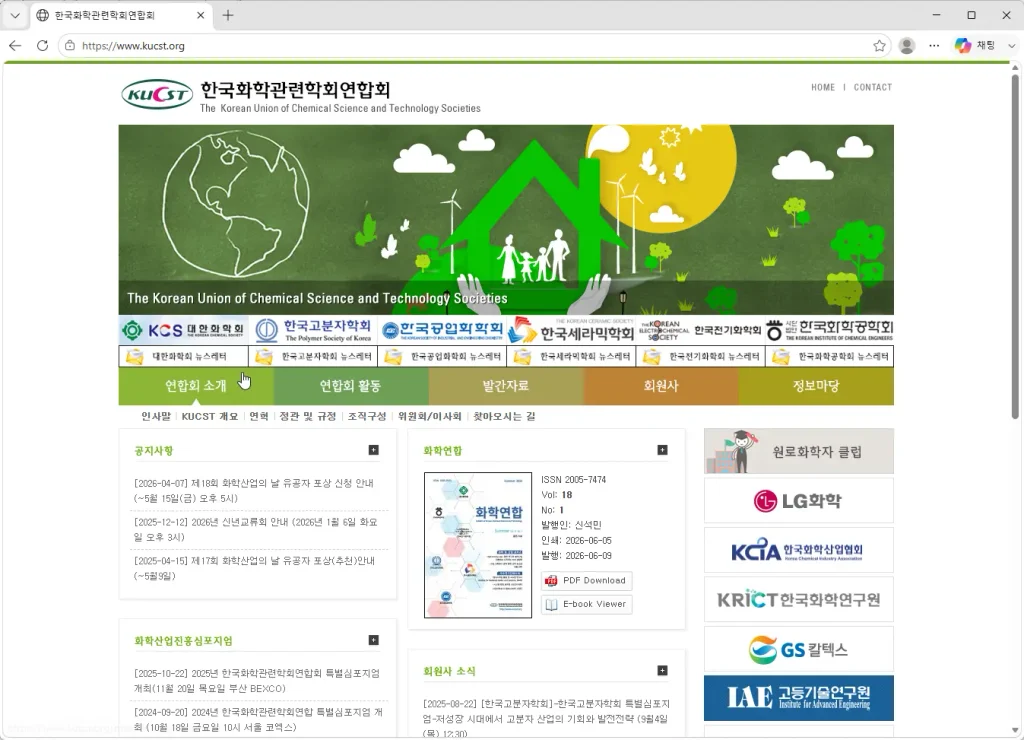Open the 한국고분자학회 logo banner
Image resolution: width=1024 pixels, height=740 pixels.
click(x=313, y=330)
